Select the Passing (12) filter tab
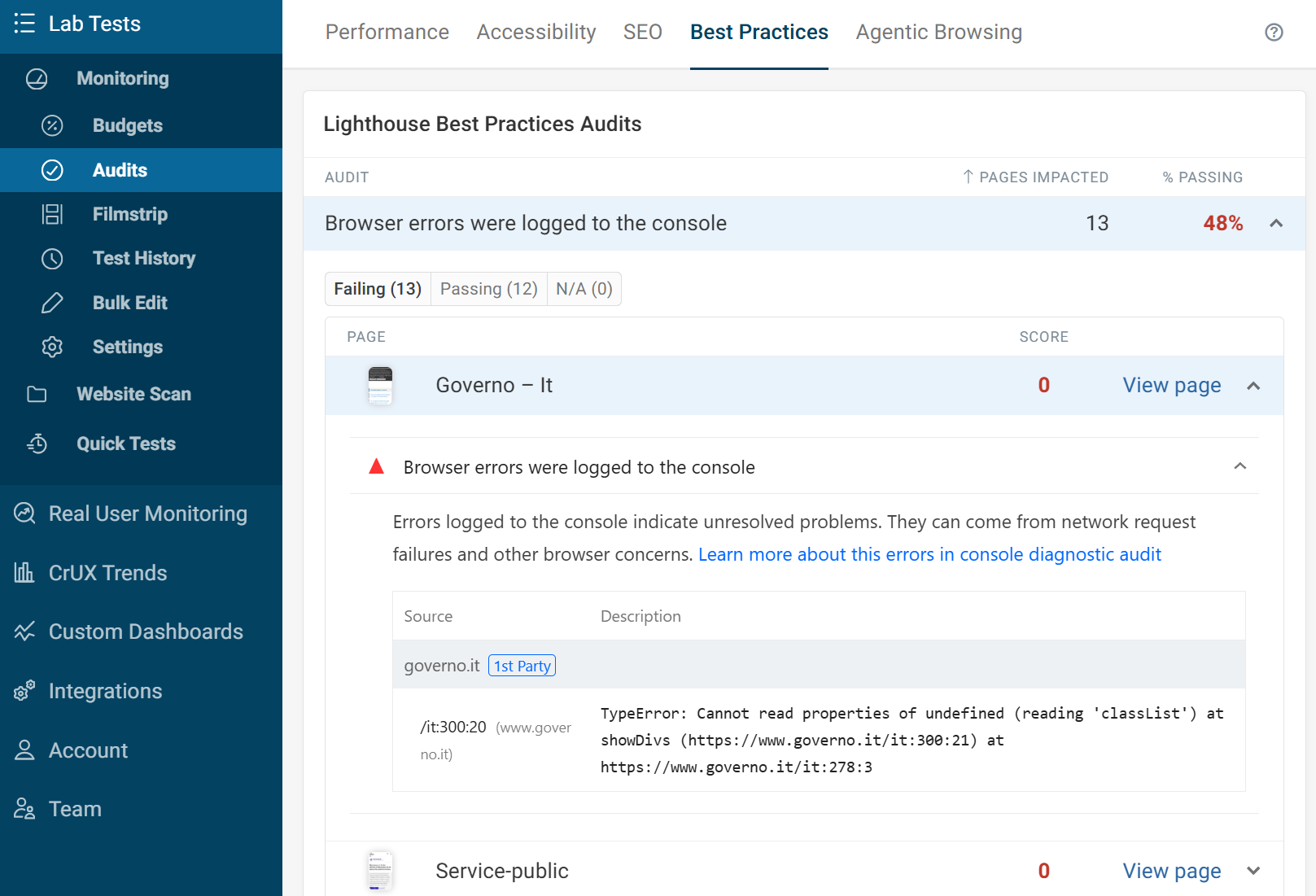This screenshot has width=1316, height=896. [x=489, y=289]
